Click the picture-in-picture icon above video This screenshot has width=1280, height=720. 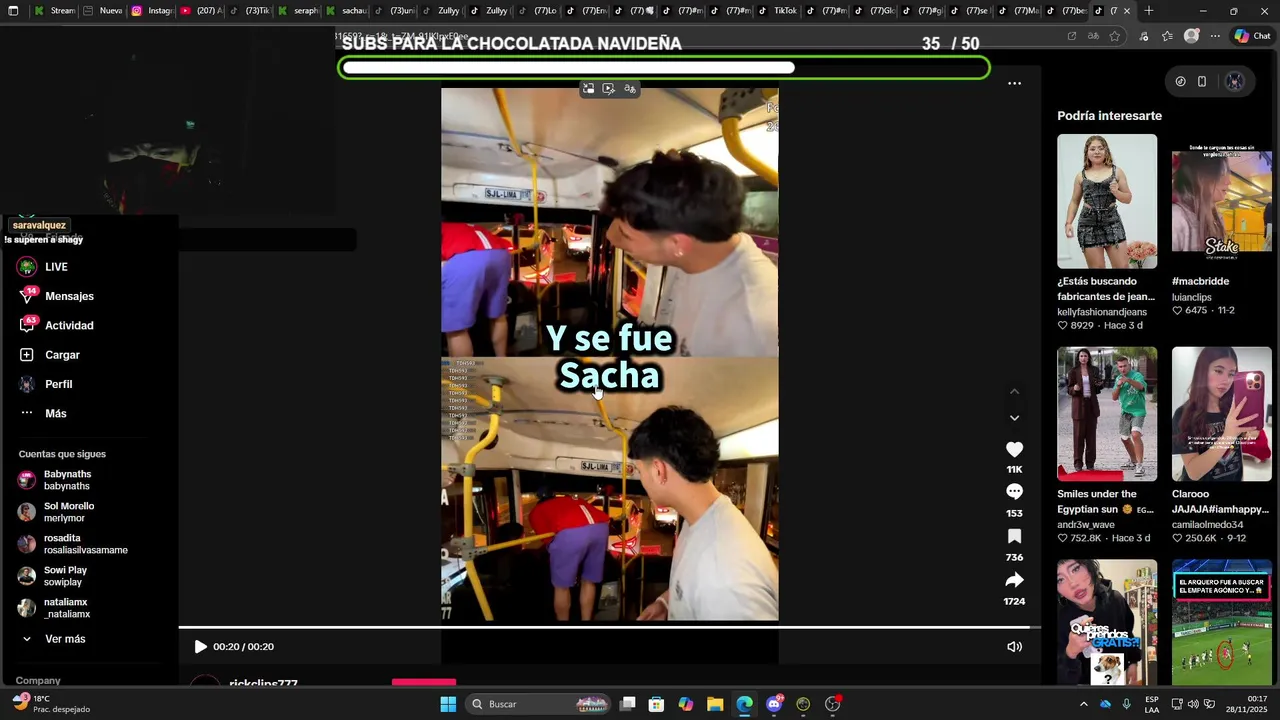point(588,89)
